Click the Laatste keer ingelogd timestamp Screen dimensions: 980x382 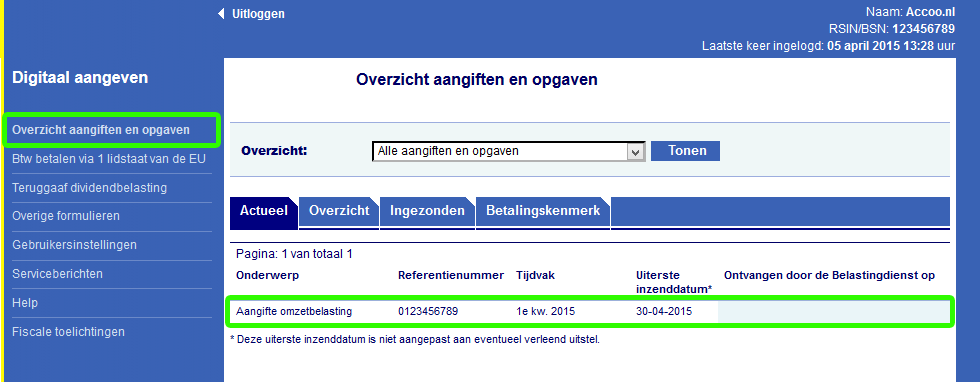828,46
